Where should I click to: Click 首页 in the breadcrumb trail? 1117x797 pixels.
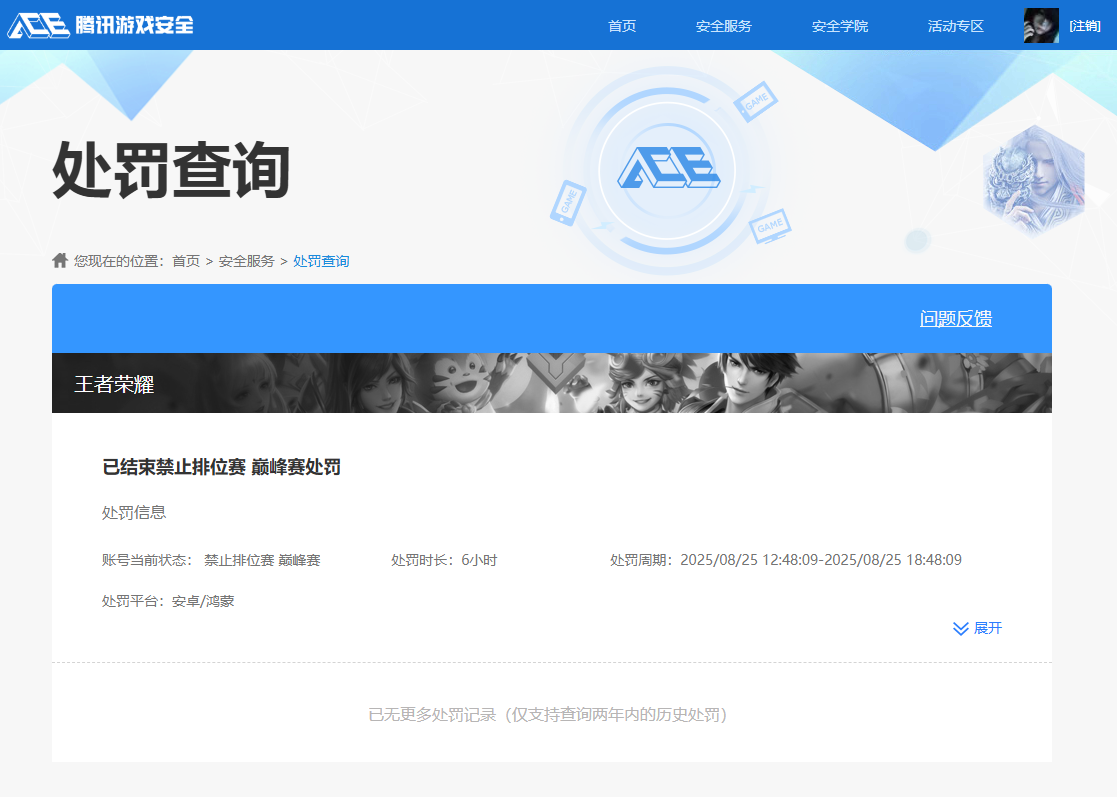[x=186, y=261]
